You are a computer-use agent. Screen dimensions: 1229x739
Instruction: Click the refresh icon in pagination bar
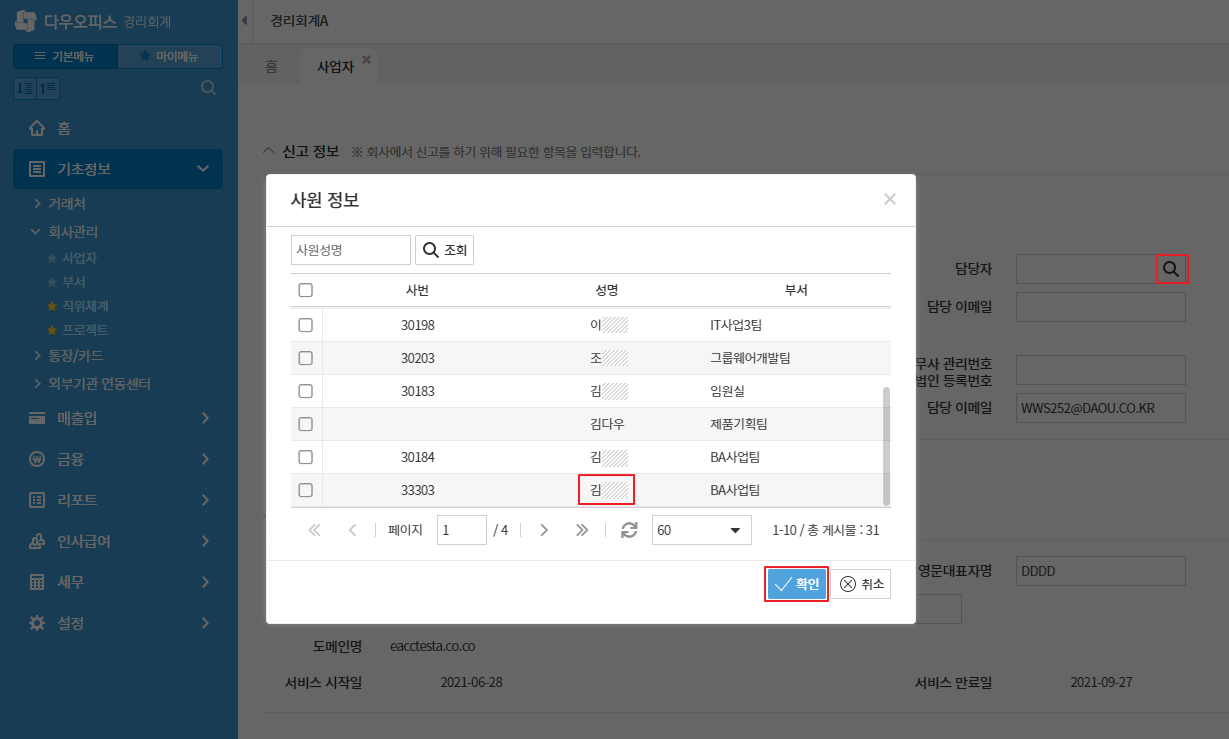[x=629, y=530]
